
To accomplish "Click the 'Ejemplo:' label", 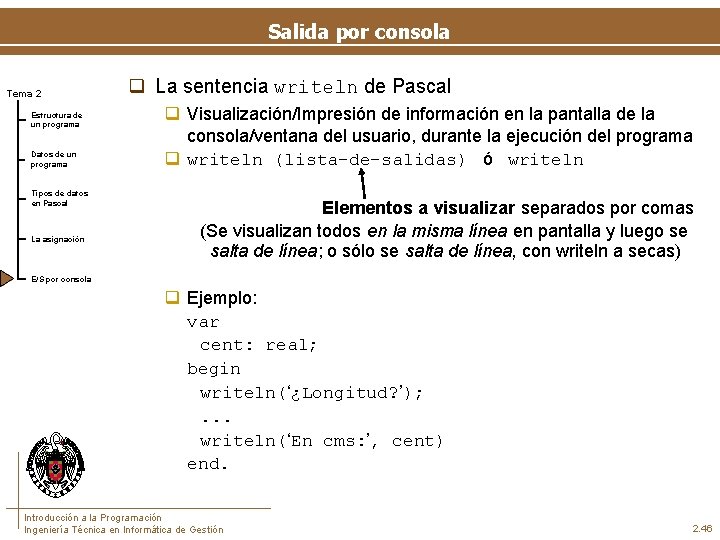I will pyautogui.click(x=222, y=298).
